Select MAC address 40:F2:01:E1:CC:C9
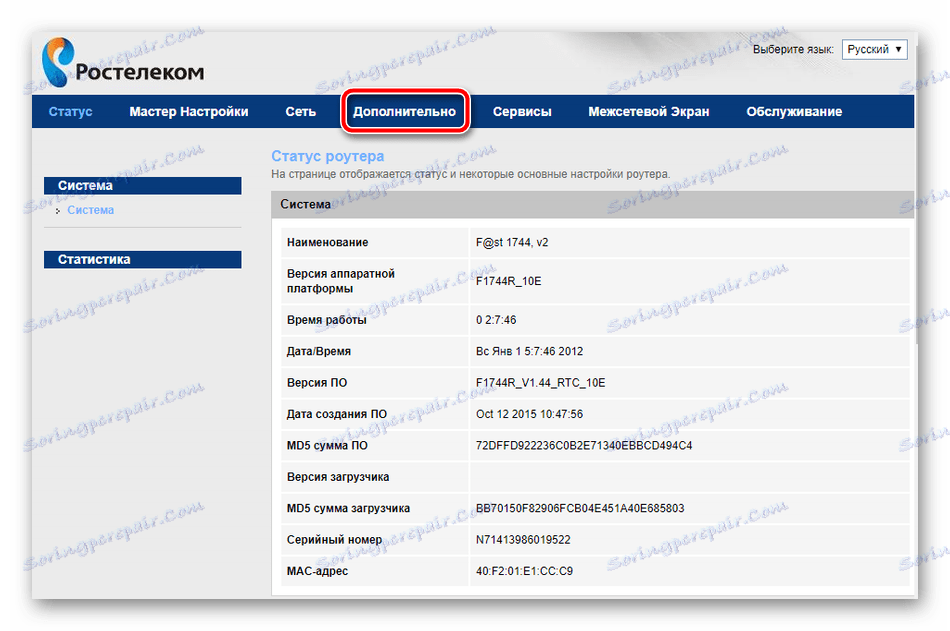 point(525,571)
